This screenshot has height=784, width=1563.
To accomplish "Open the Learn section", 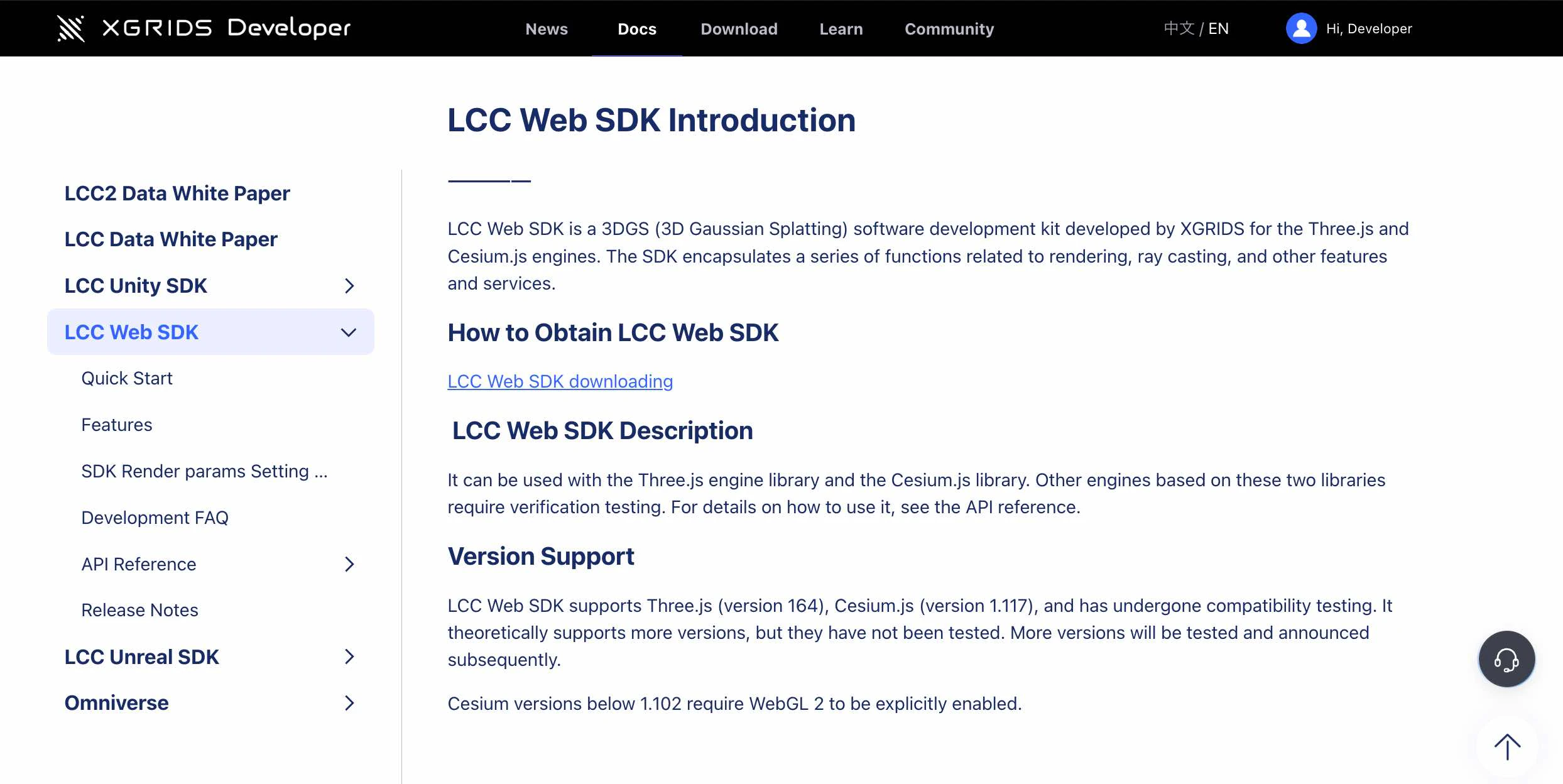I will pyautogui.click(x=841, y=29).
